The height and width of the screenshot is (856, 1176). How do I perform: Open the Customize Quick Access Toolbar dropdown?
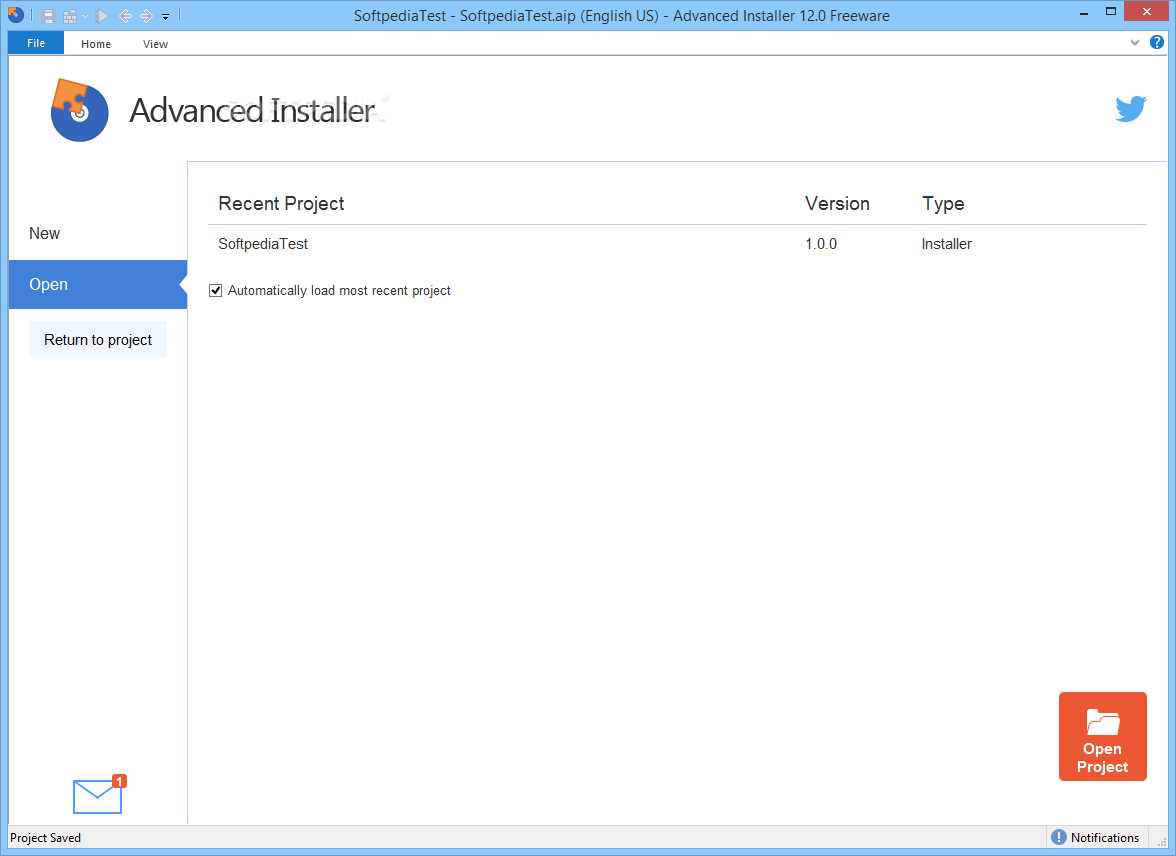(x=165, y=17)
